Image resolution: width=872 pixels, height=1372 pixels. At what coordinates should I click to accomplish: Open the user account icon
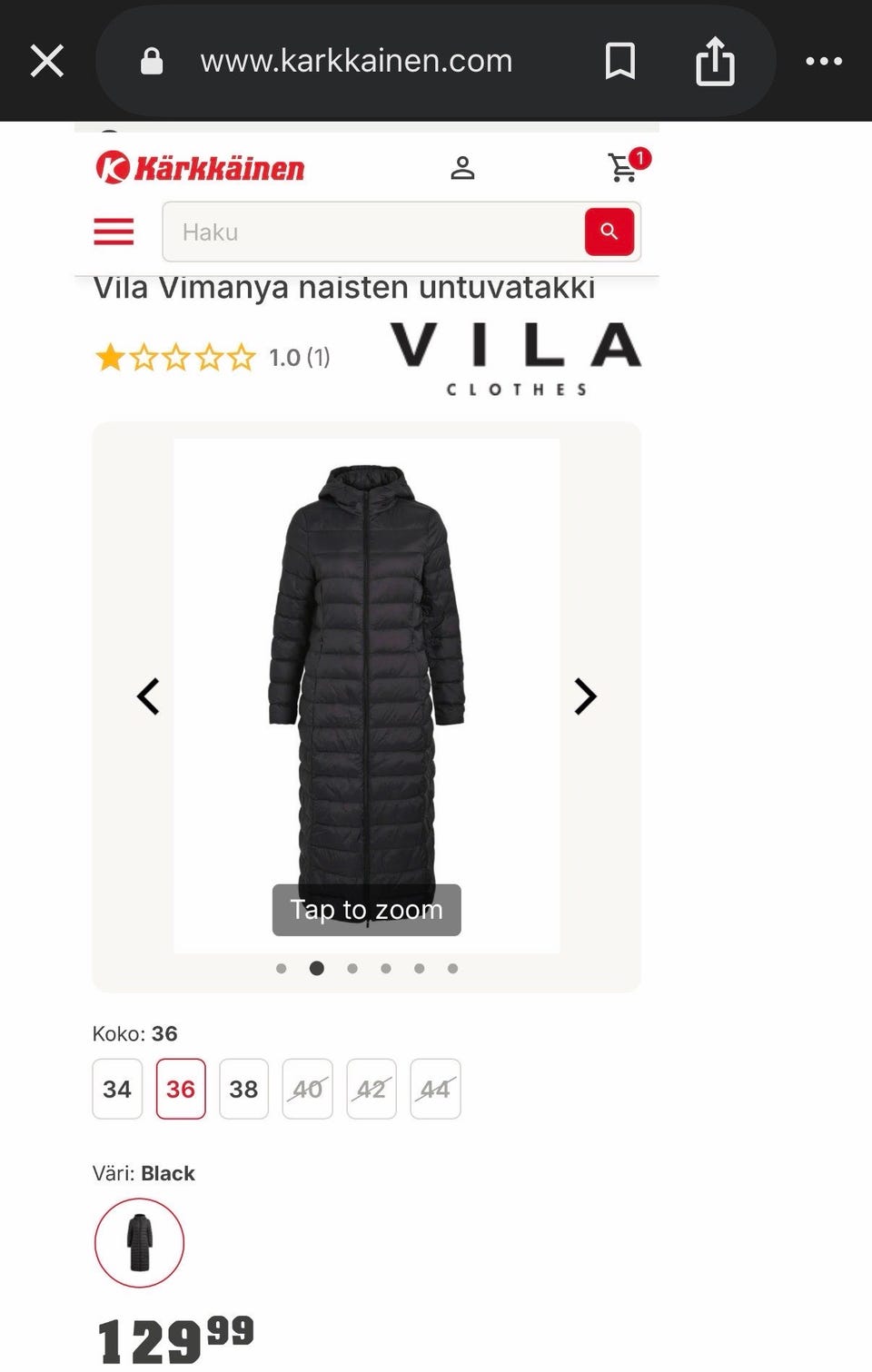point(462,168)
